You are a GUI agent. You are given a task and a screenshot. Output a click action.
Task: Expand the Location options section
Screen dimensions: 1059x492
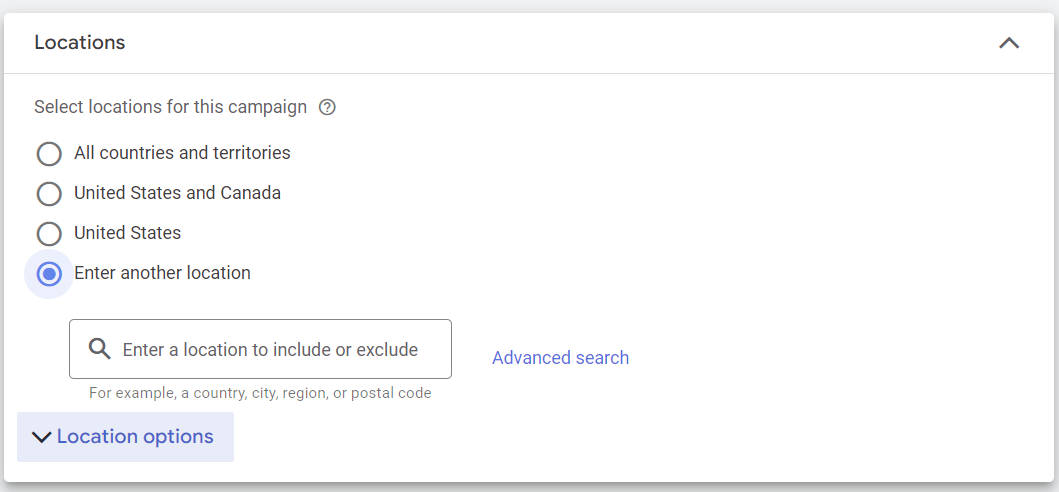[125, 437]
